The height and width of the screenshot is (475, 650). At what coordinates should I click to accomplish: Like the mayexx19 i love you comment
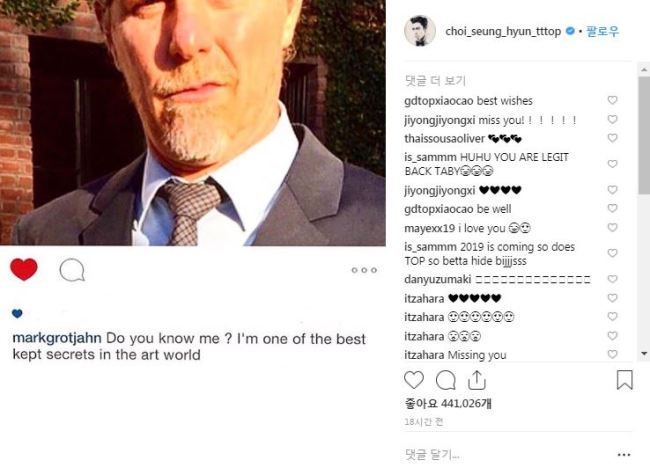[612, 227]
